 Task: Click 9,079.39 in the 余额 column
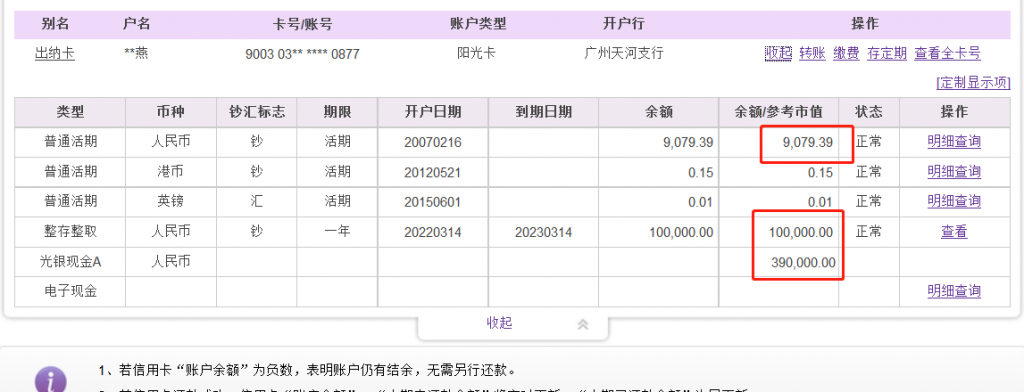point(688,142)
